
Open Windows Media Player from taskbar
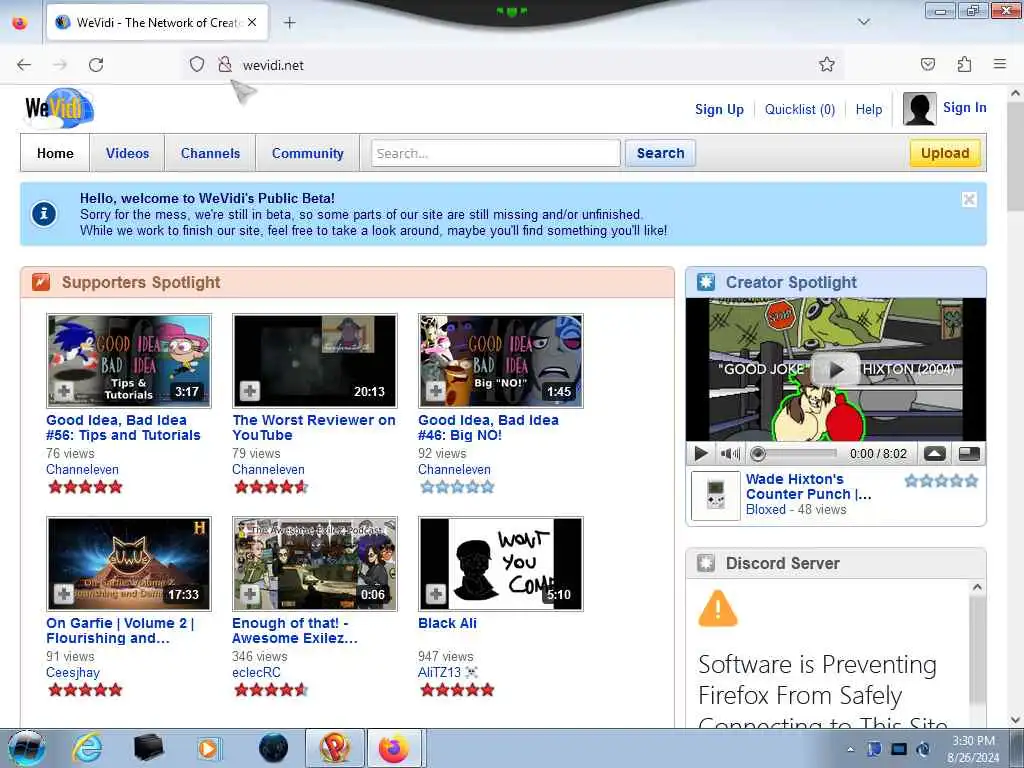209,748
